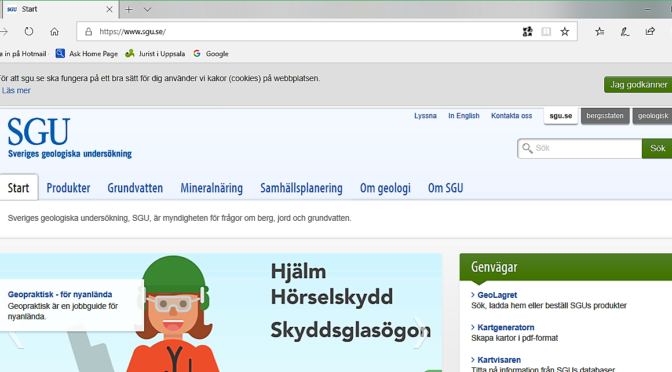Expand the tab preview chevron
This screenshot has width=672, height=372.
[x=147, y=9]
